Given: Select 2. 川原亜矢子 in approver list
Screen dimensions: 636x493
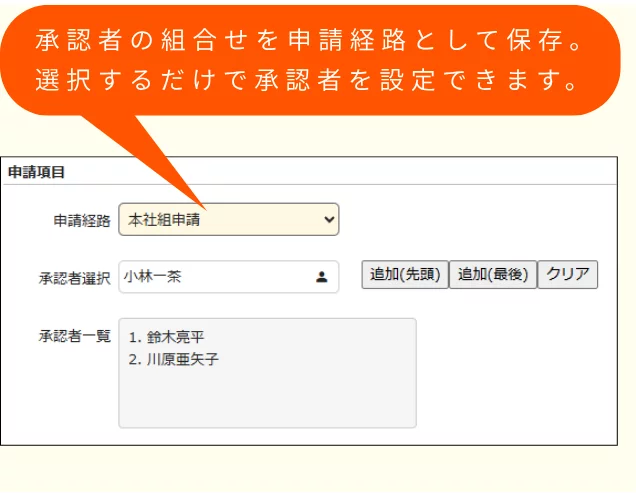Looking at the screenshot, I should coord(174,359).
